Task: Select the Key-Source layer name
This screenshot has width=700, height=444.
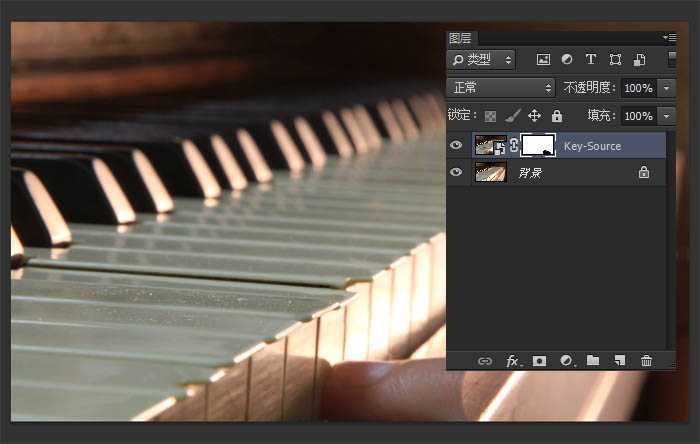Action: [x=592, y=146]
